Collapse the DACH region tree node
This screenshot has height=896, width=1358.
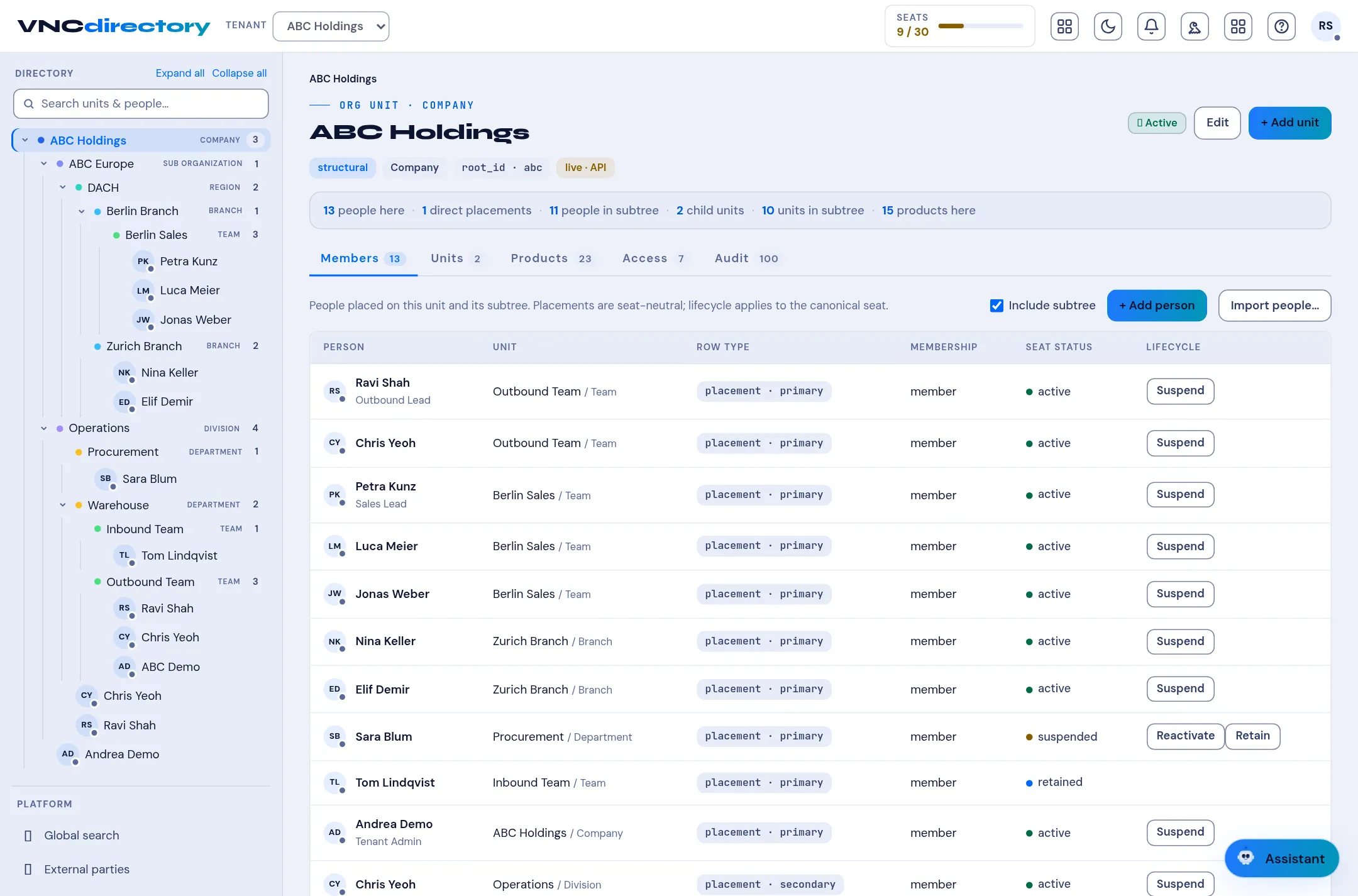[63, 187]
